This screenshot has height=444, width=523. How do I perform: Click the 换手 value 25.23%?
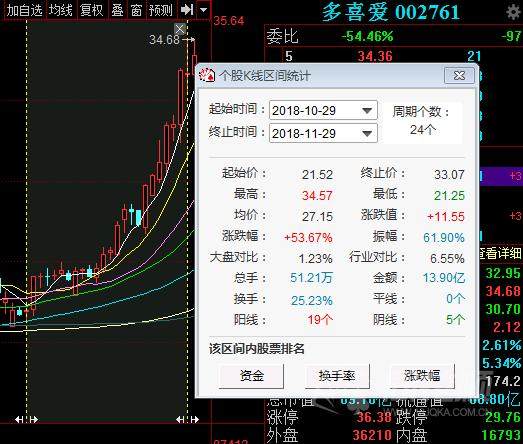(x=312, y=301)
